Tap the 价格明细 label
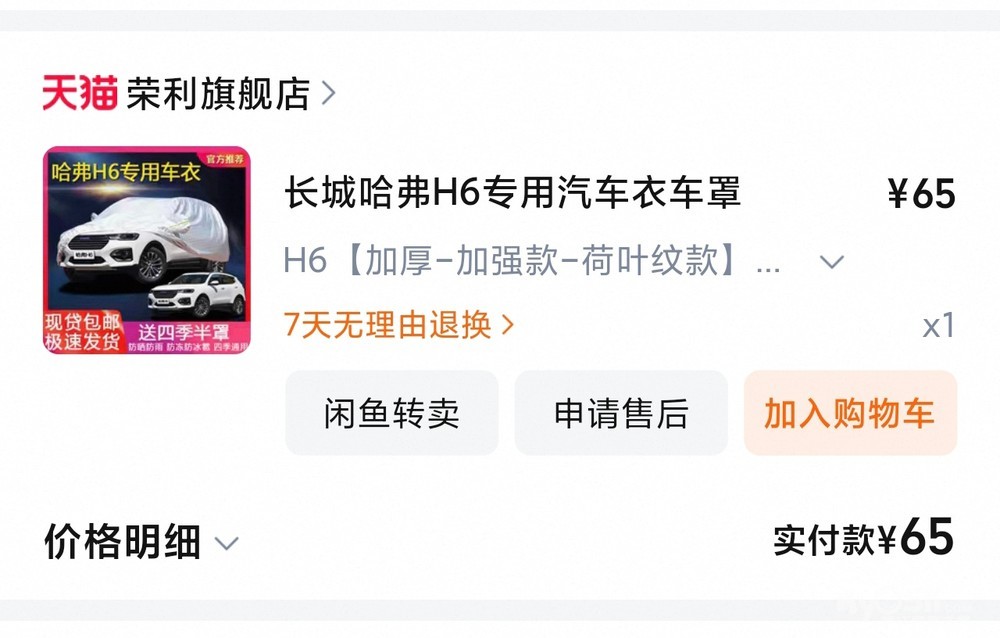 tap(122, 542)
